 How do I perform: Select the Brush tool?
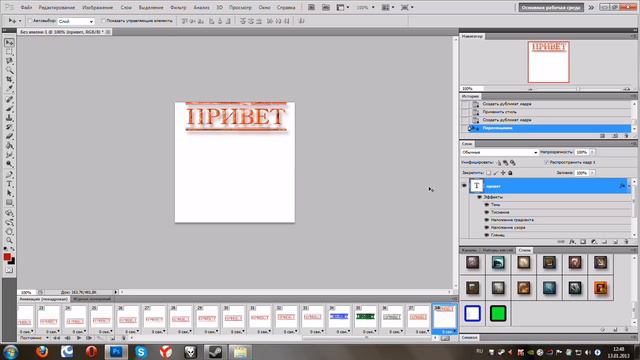coord(9,109)
